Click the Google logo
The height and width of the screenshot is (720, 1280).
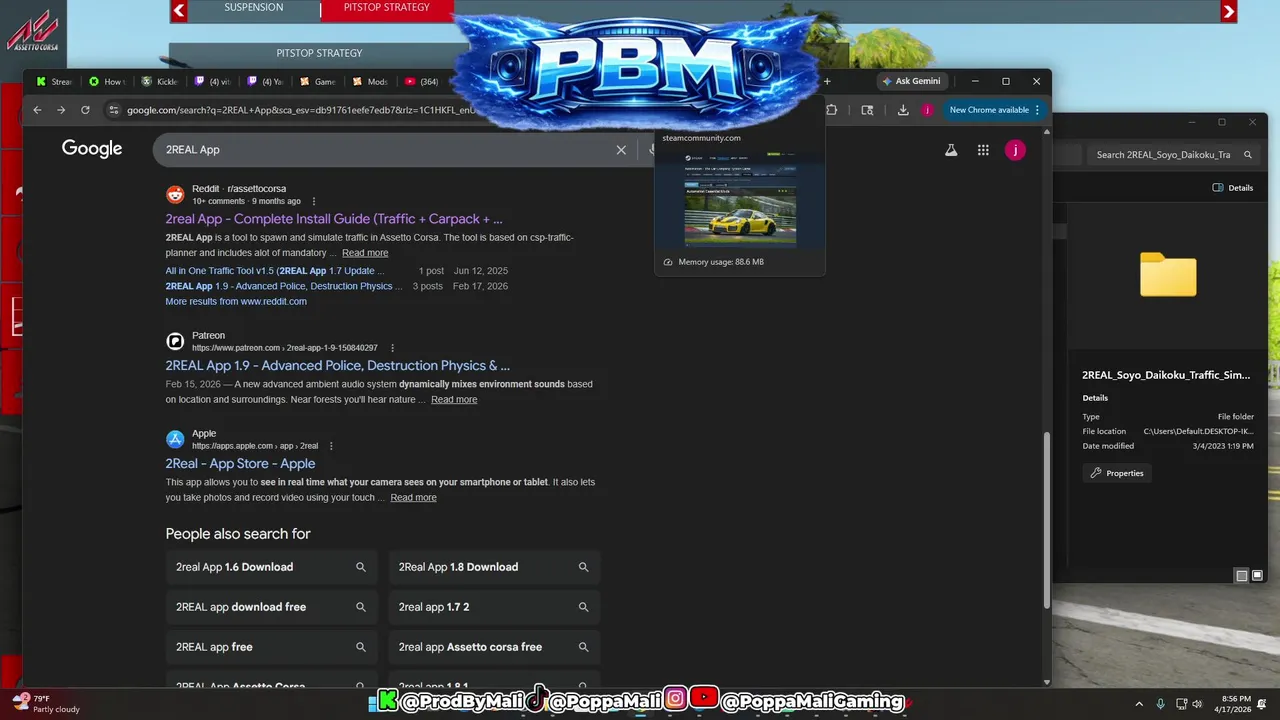click(x=92, y=149)
